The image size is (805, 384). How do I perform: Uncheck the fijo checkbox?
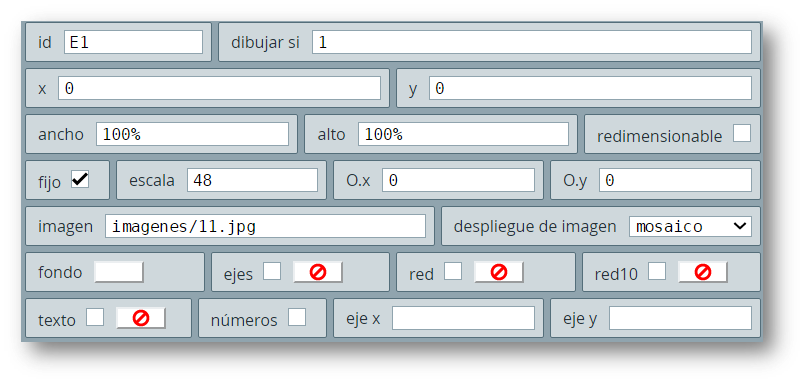click(x=80, y=179)
